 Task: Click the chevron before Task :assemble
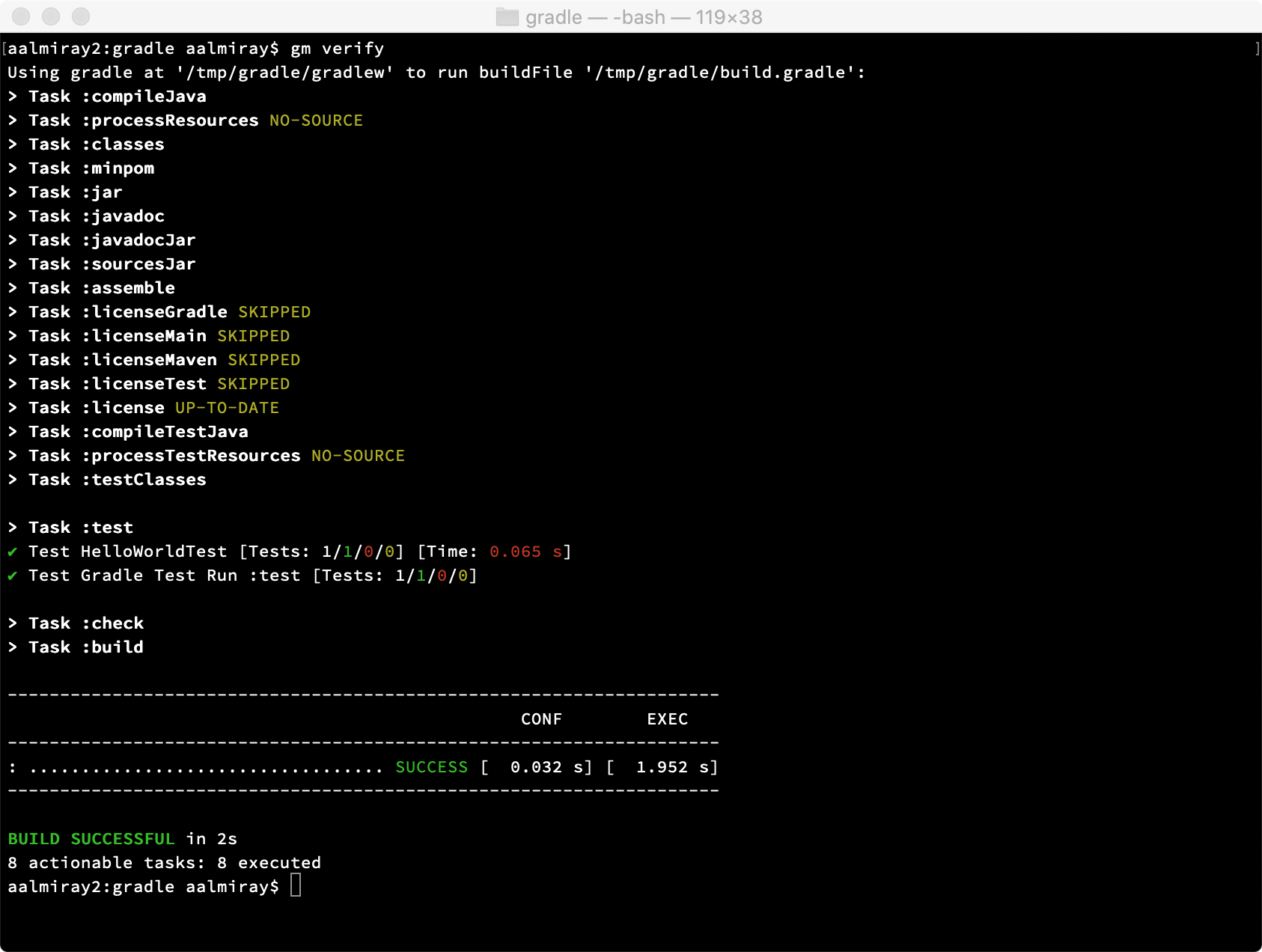[x=12, y=287]
